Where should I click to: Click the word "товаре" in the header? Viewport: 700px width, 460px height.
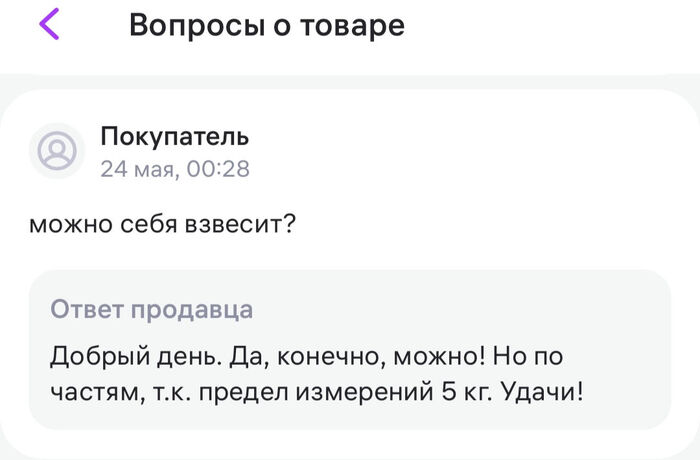[355, 25]
